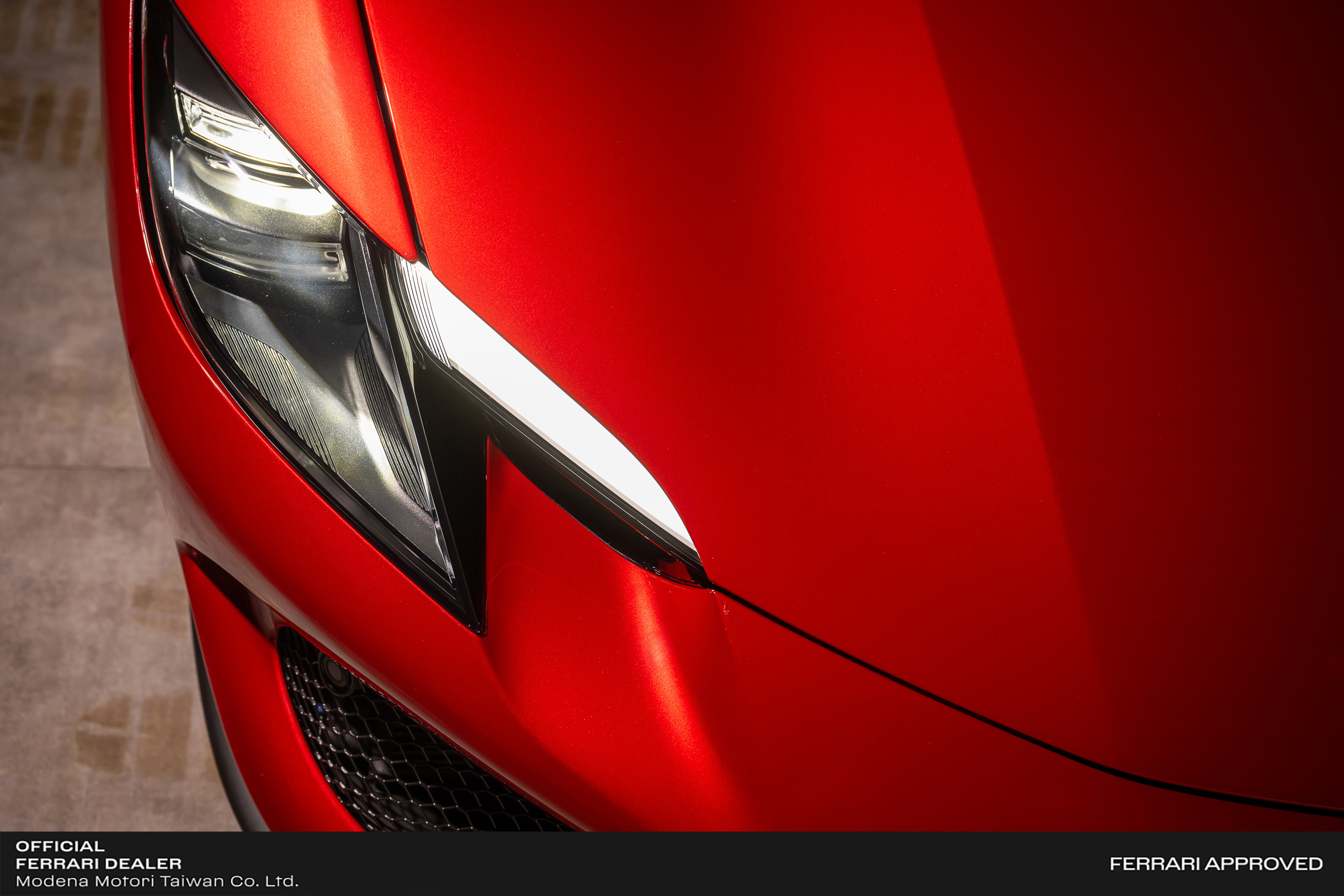Screen dimensions: 1344x896
Task: Click the FERRARI APPROVED text
Action: pos(1216,863)
